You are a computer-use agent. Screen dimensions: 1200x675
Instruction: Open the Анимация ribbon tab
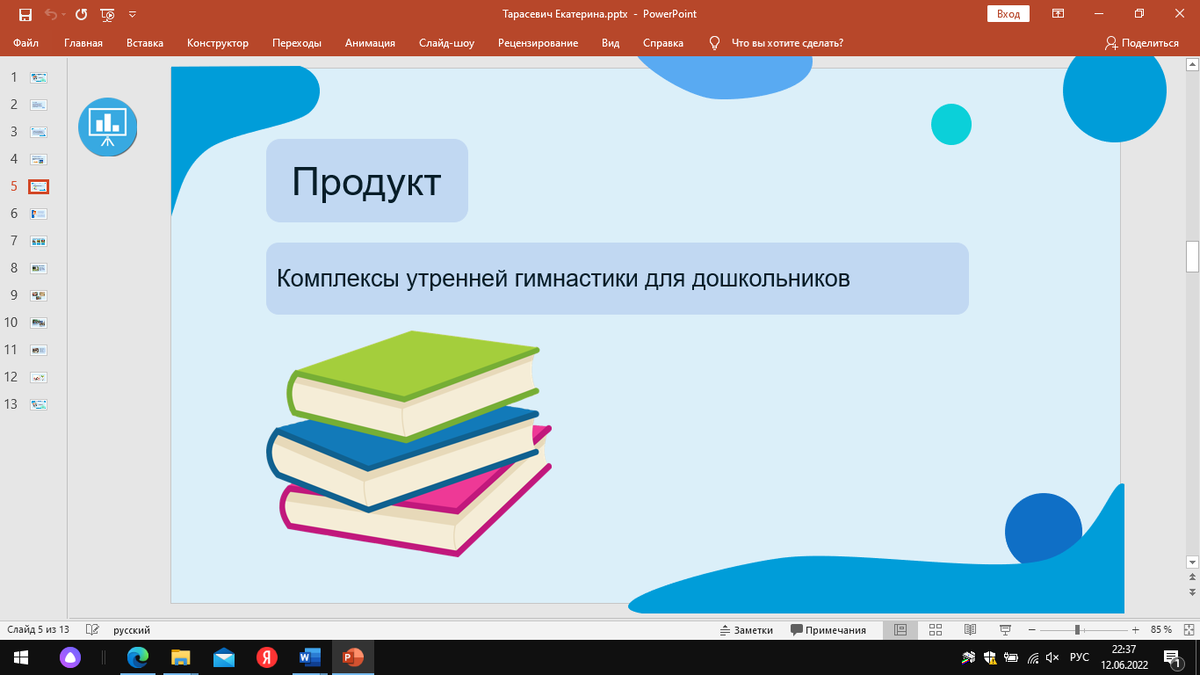click(x=370, y=43)
